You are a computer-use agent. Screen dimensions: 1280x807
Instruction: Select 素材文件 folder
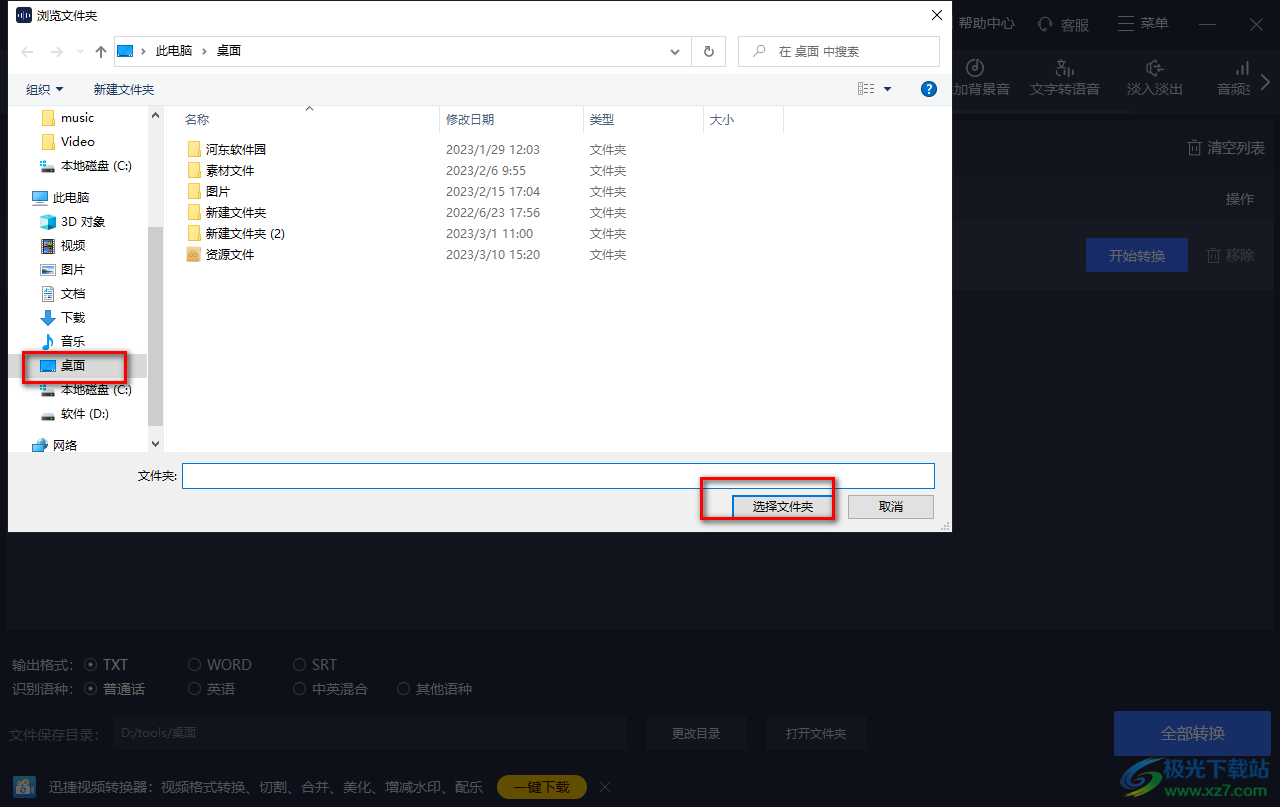pyautogui.click(x=230, y=170)
